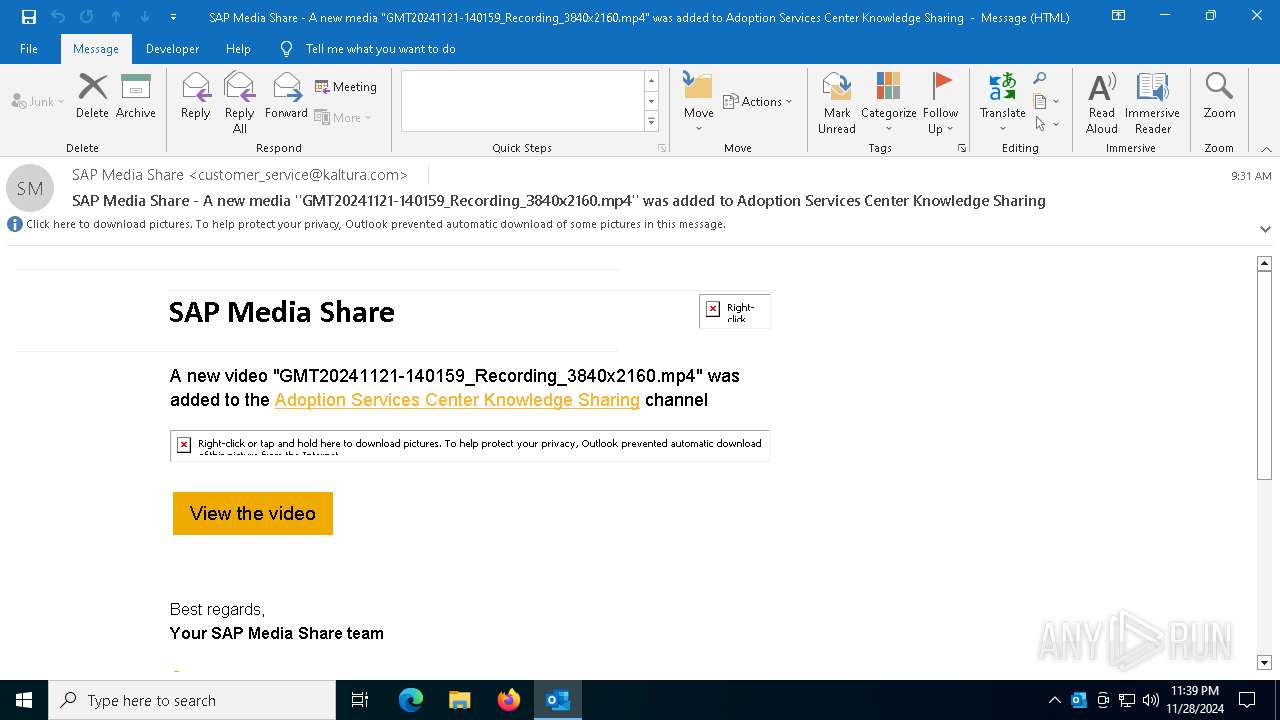This screenshot has height=720, width=1280.
Task: Open the Customize Quick Access Toolbar dropdown
Action: coord(173,17)
